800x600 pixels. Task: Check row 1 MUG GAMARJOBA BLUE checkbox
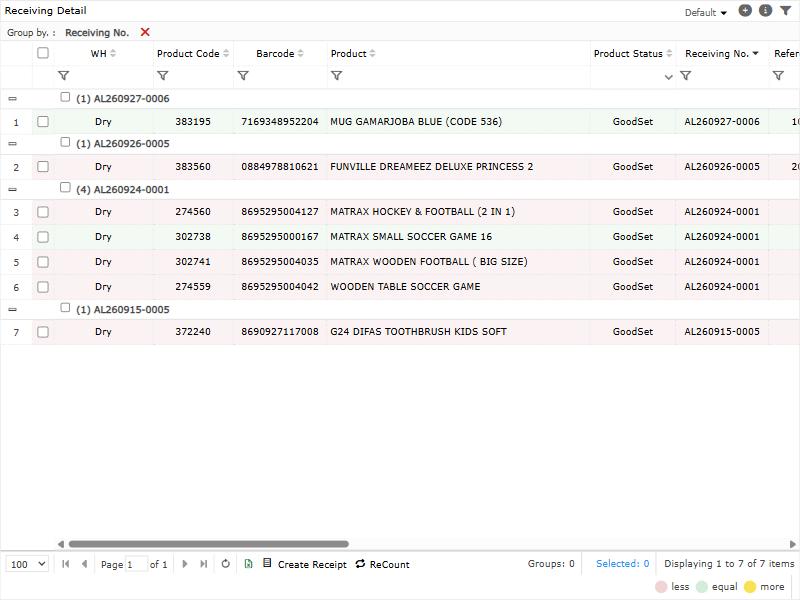click(43, 121)
